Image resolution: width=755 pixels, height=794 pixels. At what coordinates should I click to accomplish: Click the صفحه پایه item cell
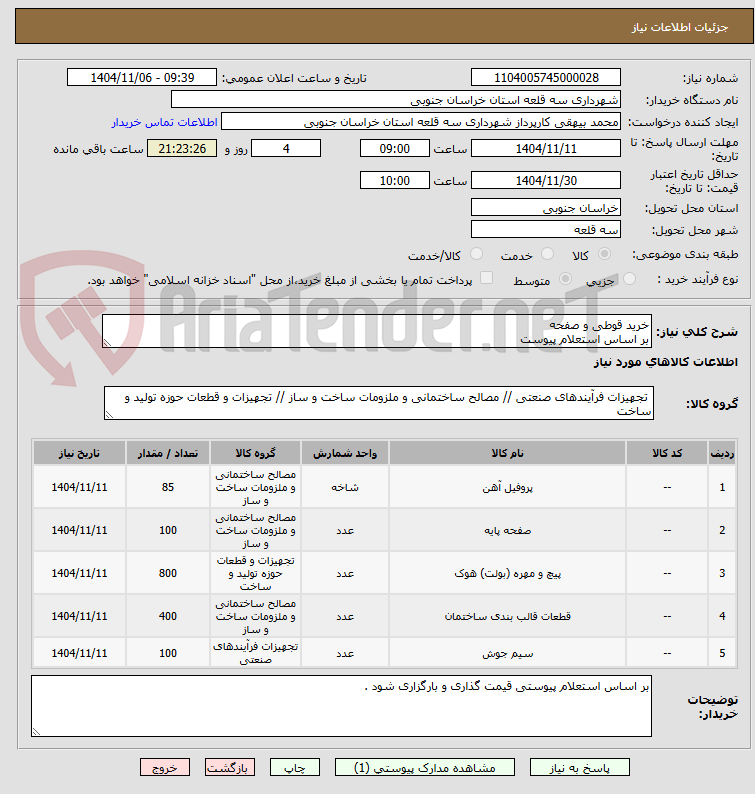(507, 530)
